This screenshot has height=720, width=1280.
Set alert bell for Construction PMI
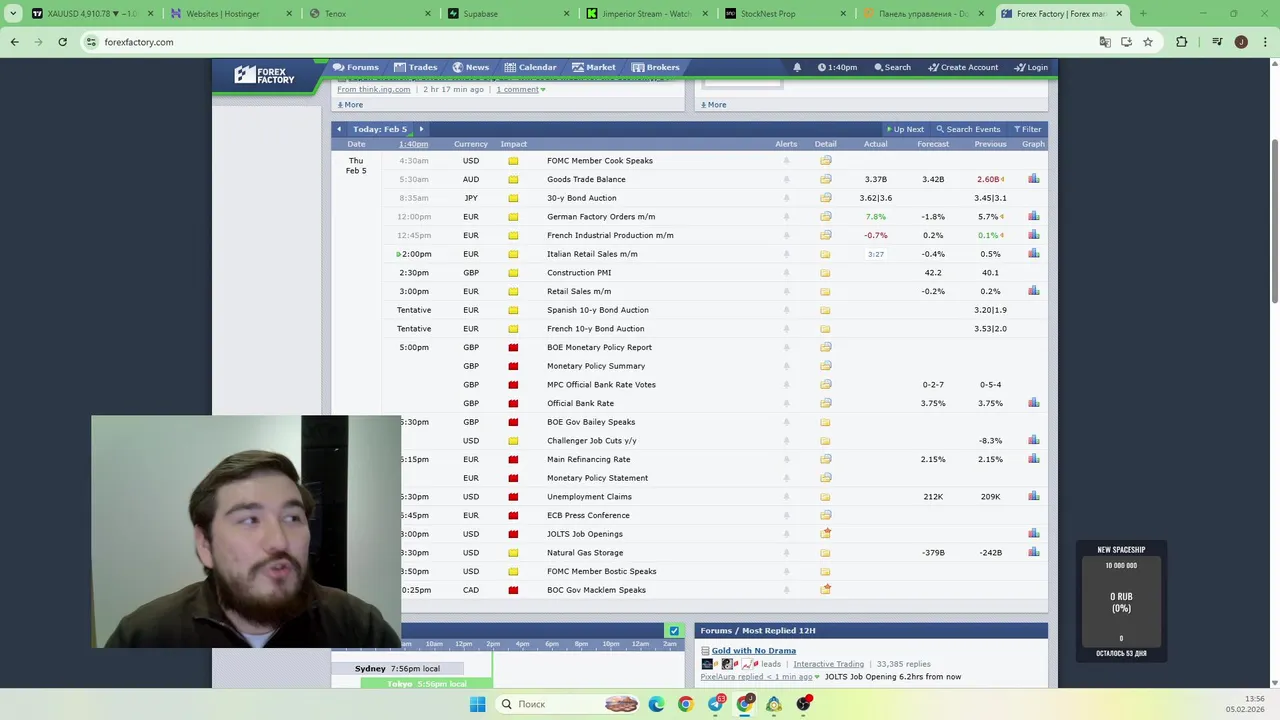pyautogui.click(x=786, y=272)
